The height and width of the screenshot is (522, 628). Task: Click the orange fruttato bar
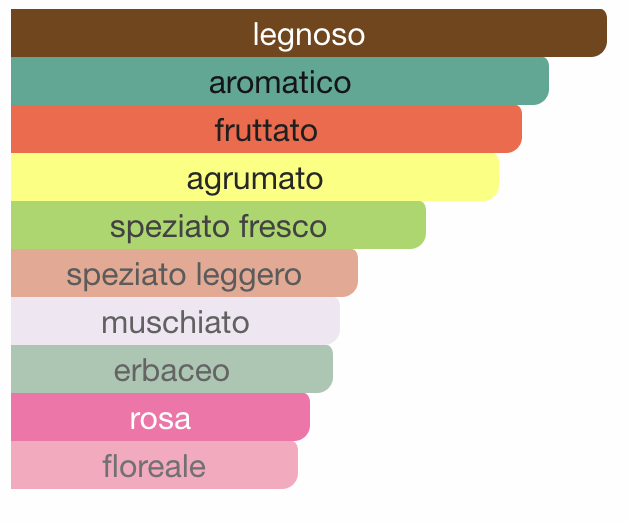point(266,129)
